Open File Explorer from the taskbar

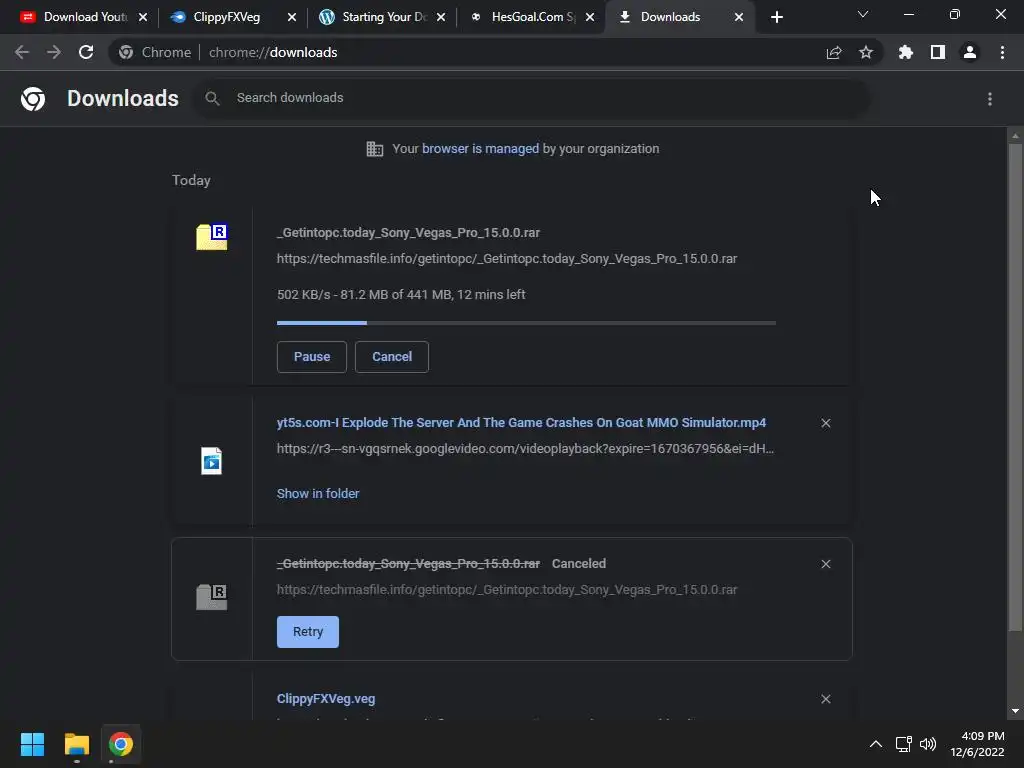click(x=76, y=744)
